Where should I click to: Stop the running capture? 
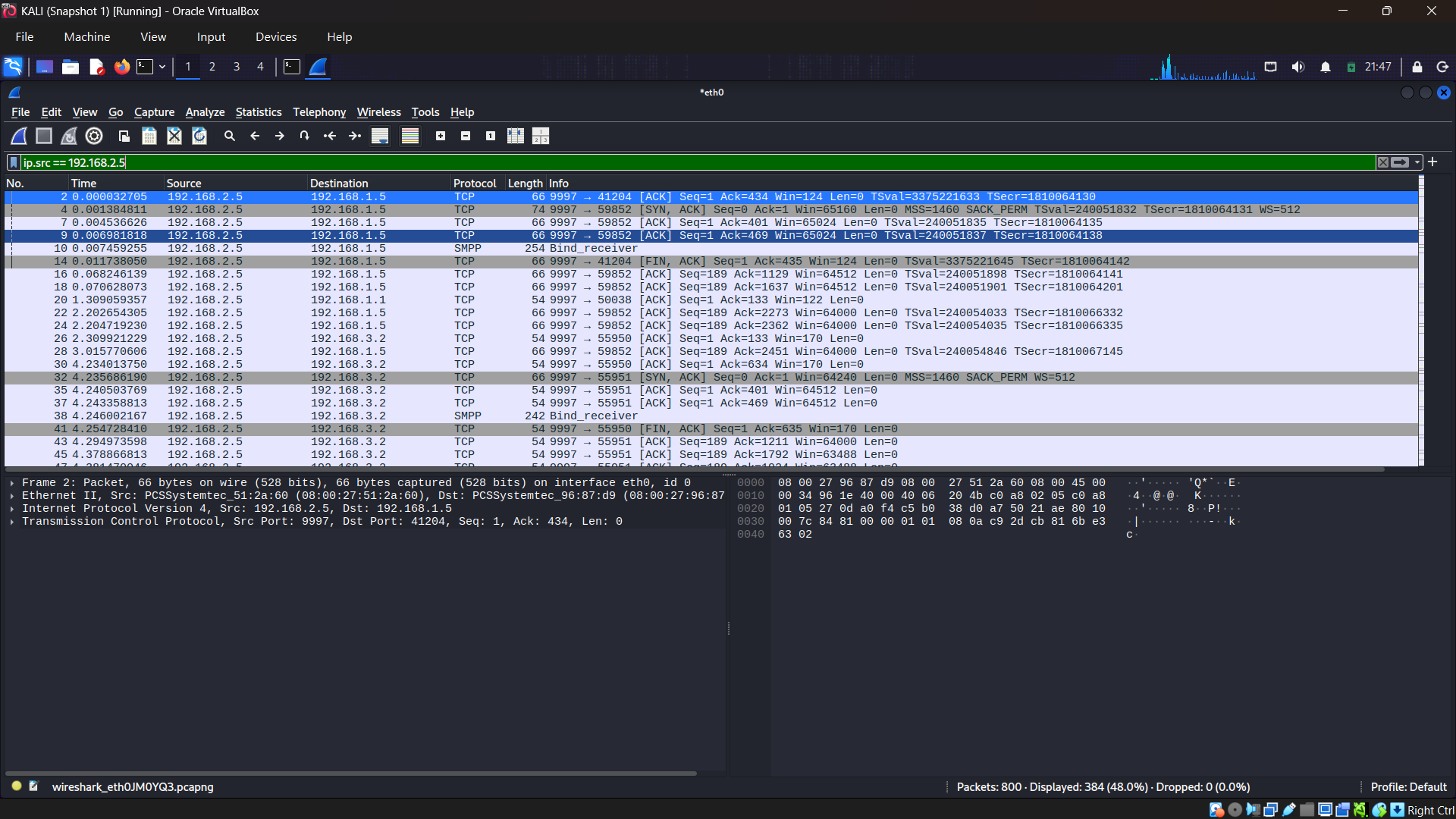pyautogui.click(x=44, y=136)
